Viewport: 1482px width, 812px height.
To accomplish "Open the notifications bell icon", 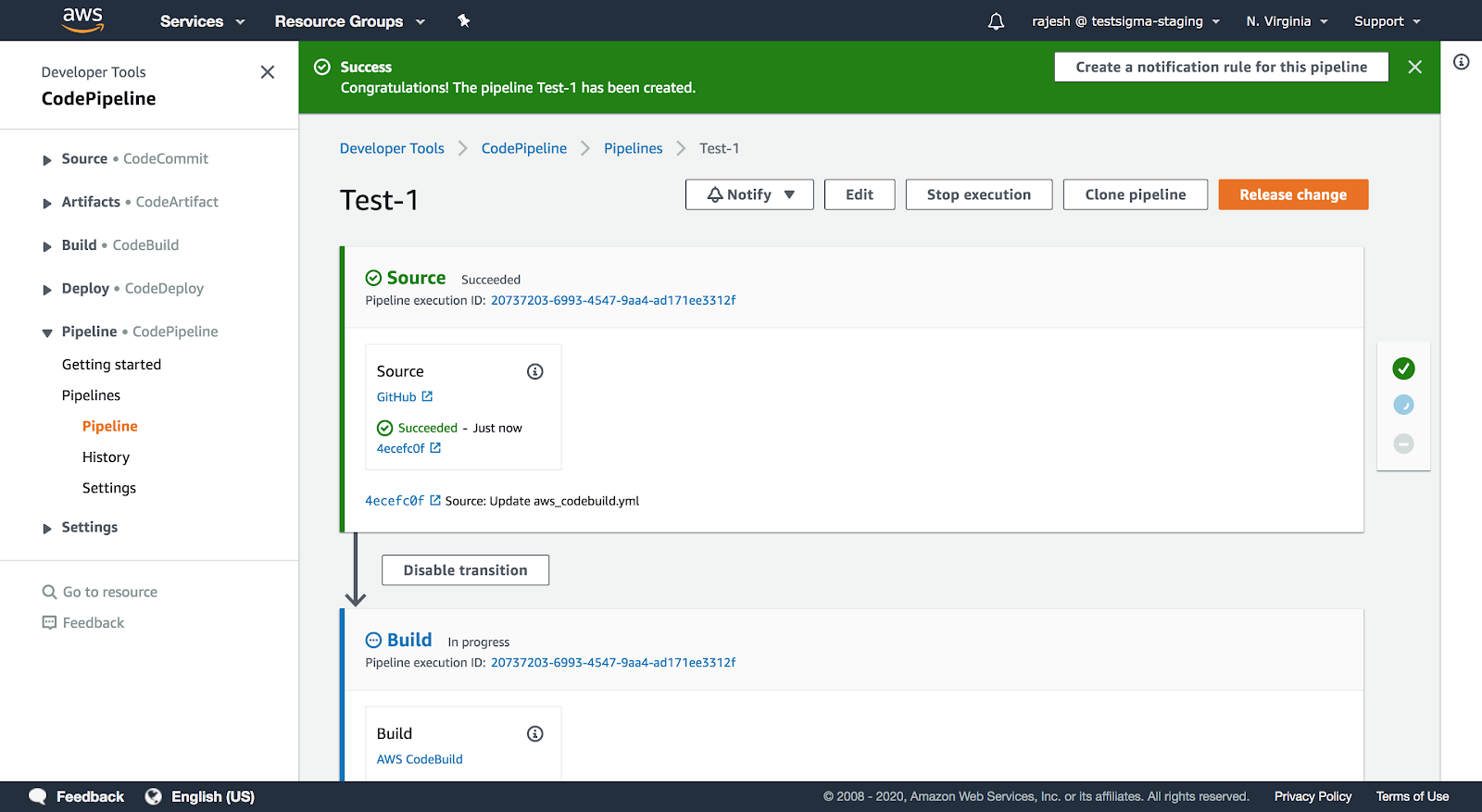I will click(996, 21).
